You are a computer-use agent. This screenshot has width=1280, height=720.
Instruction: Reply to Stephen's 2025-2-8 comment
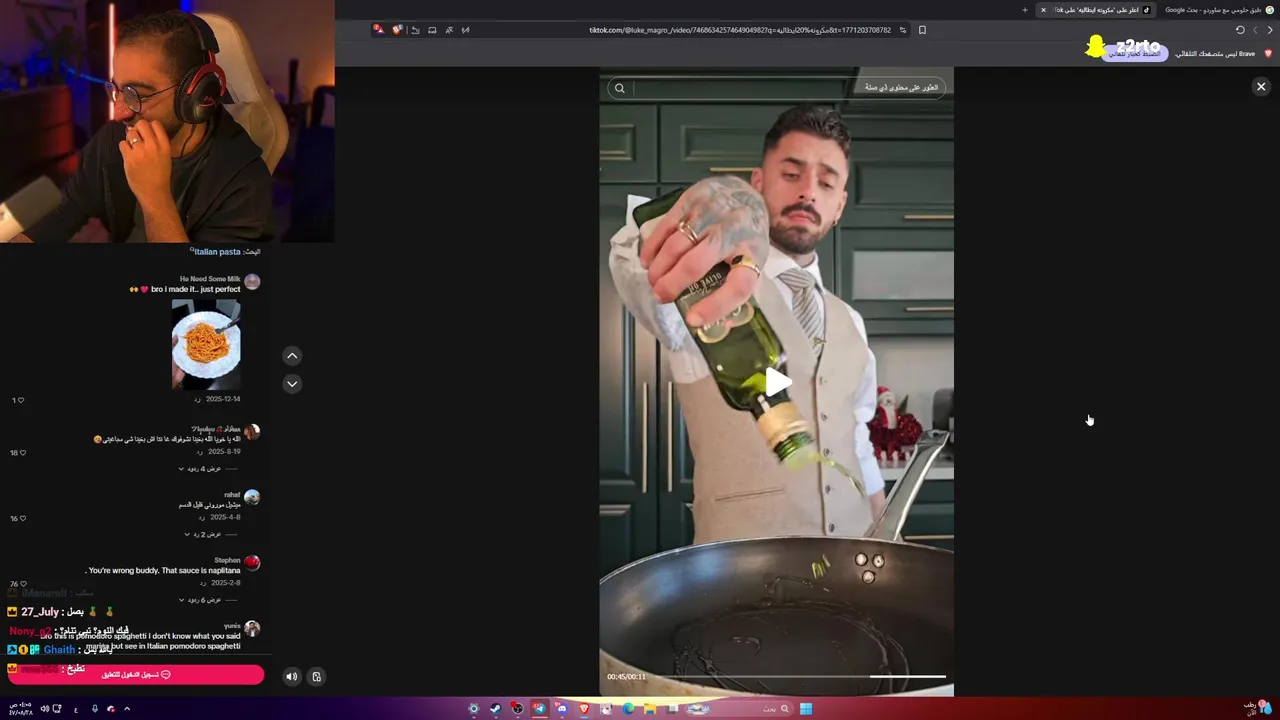coord(202,583)
